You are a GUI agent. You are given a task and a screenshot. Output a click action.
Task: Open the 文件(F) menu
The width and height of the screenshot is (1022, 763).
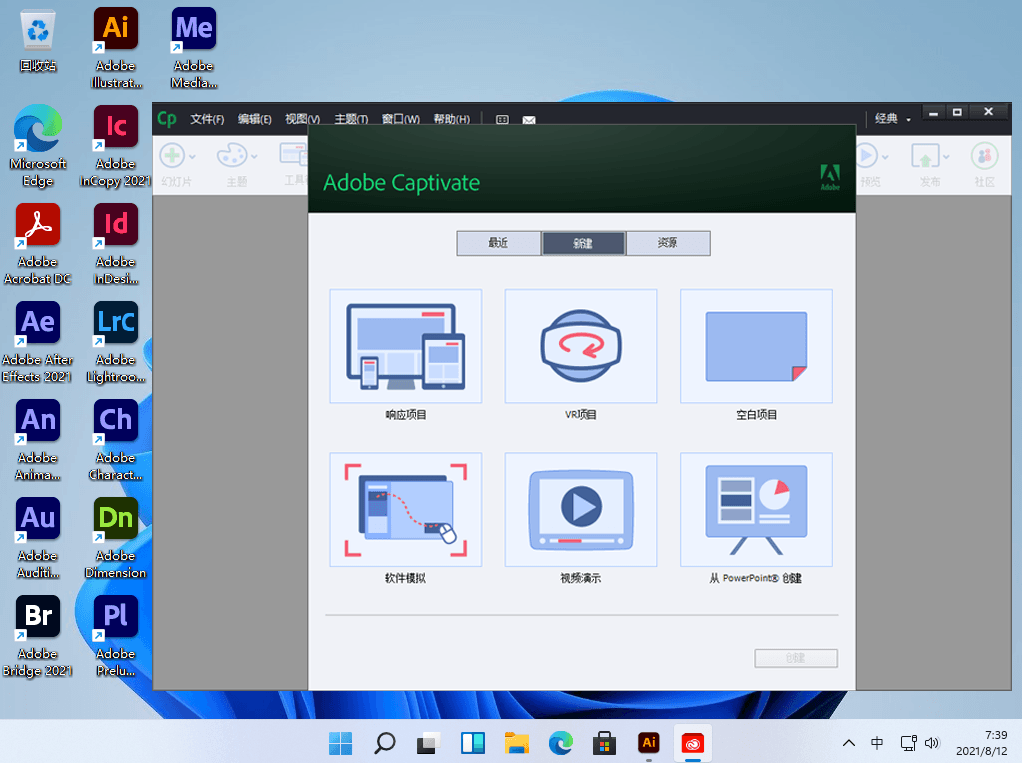207,119
